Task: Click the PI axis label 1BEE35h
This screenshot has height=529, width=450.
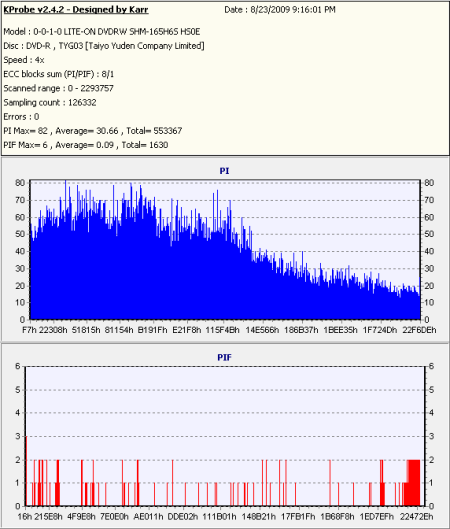Action: (x=340, y=330)
